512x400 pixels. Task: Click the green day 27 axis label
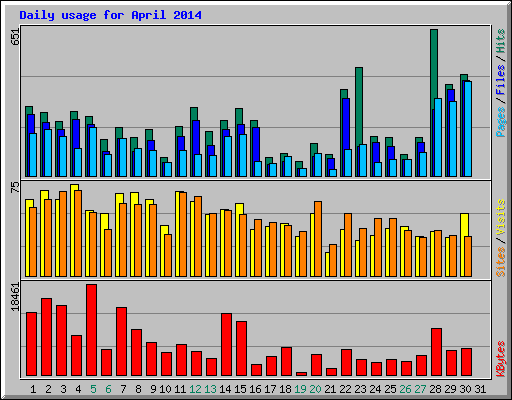(x=420, y=389)
